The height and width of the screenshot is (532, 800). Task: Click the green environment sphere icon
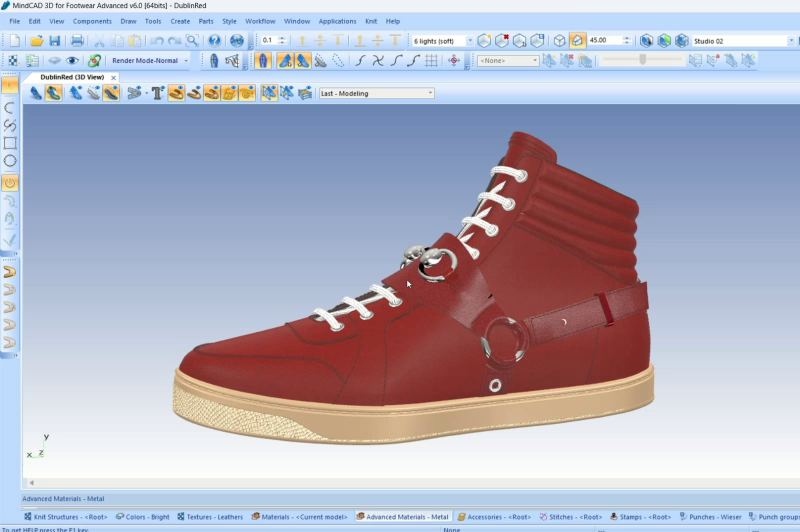pos(664,40)
